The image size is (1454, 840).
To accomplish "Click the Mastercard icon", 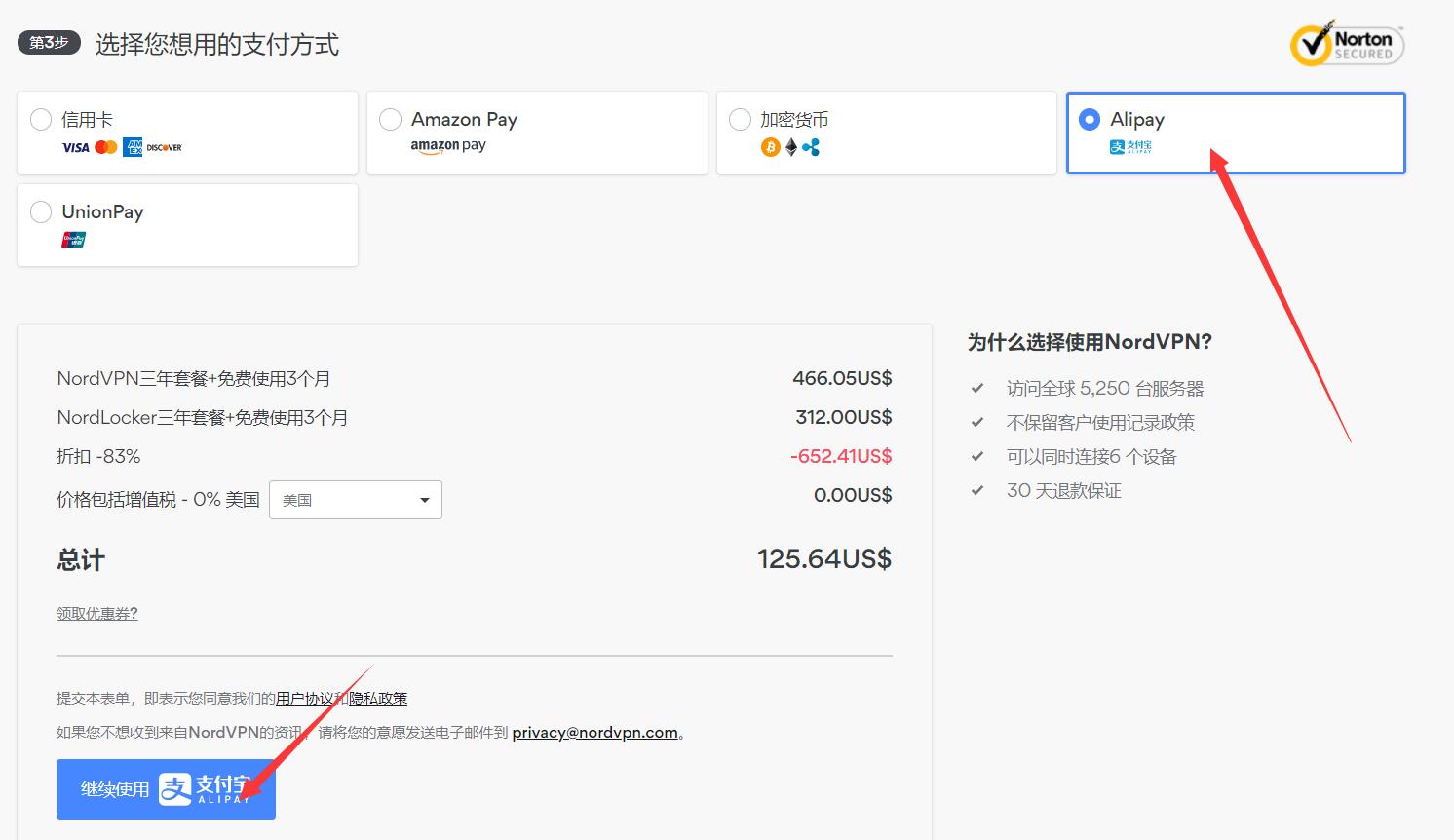I will pos(103,147).
